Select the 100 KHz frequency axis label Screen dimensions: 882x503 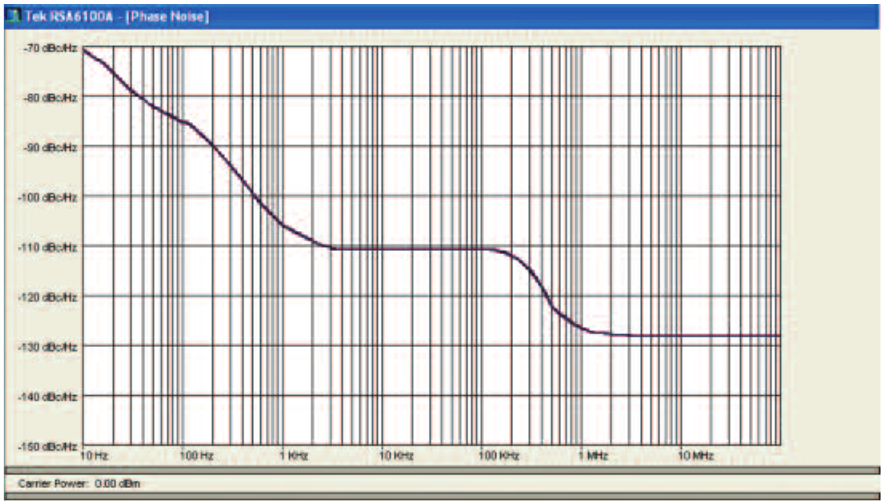pyautogui.click(x=498, y=456)
